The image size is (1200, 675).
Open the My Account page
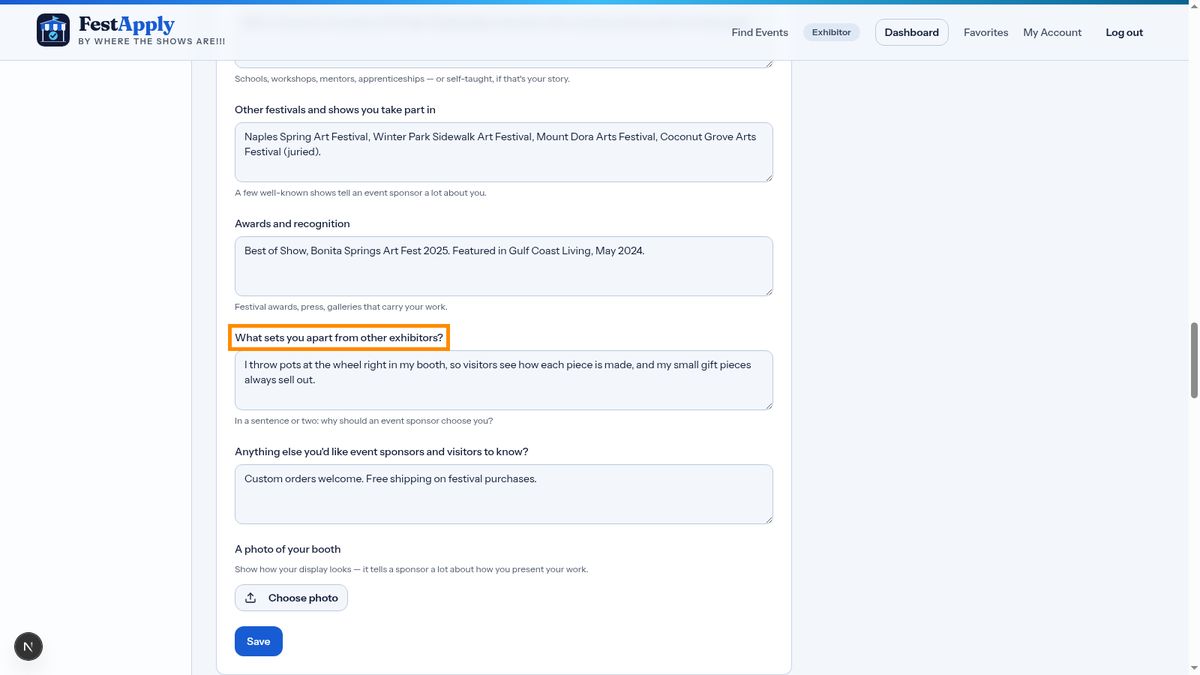[1052, 32]
